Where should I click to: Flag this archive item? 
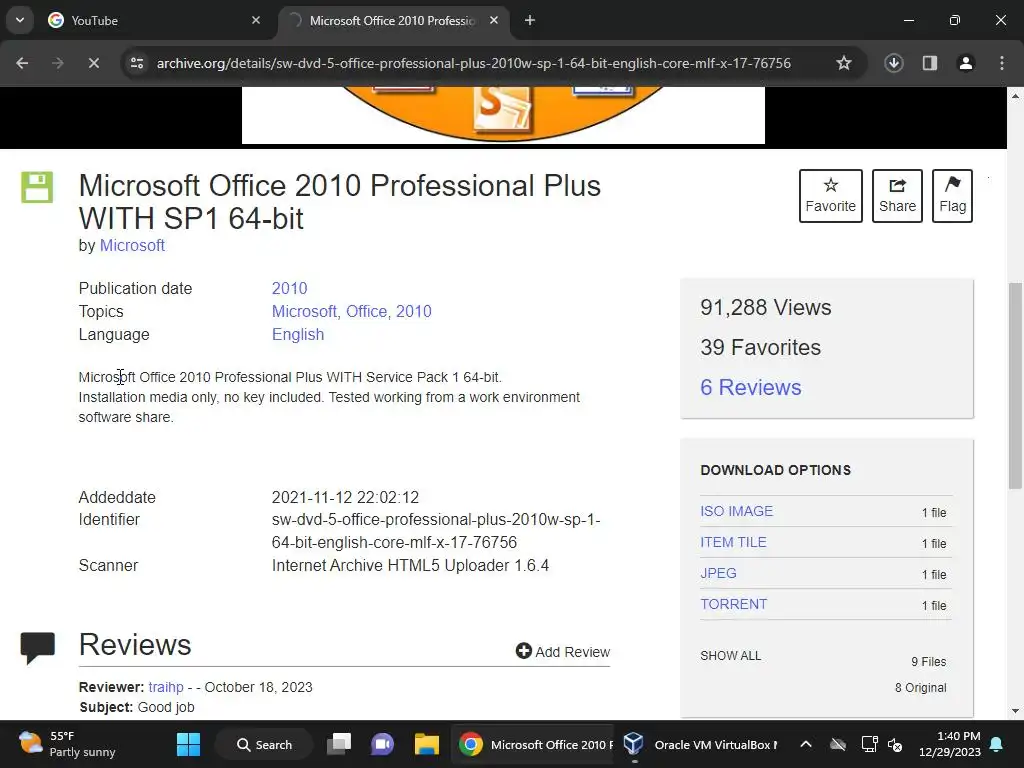click(952, 196)
